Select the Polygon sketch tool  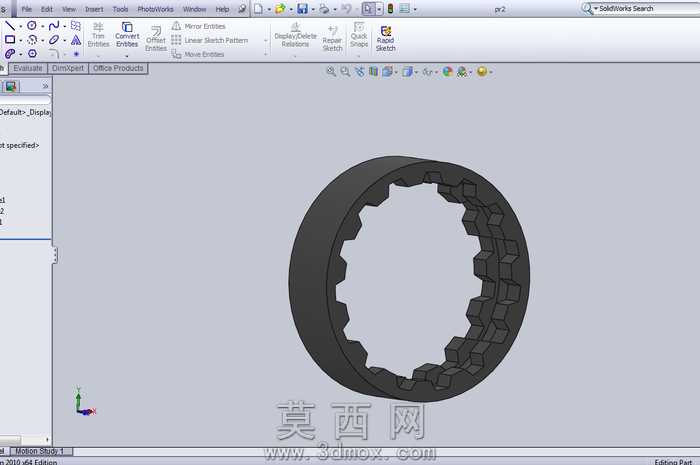click(32, 54)
